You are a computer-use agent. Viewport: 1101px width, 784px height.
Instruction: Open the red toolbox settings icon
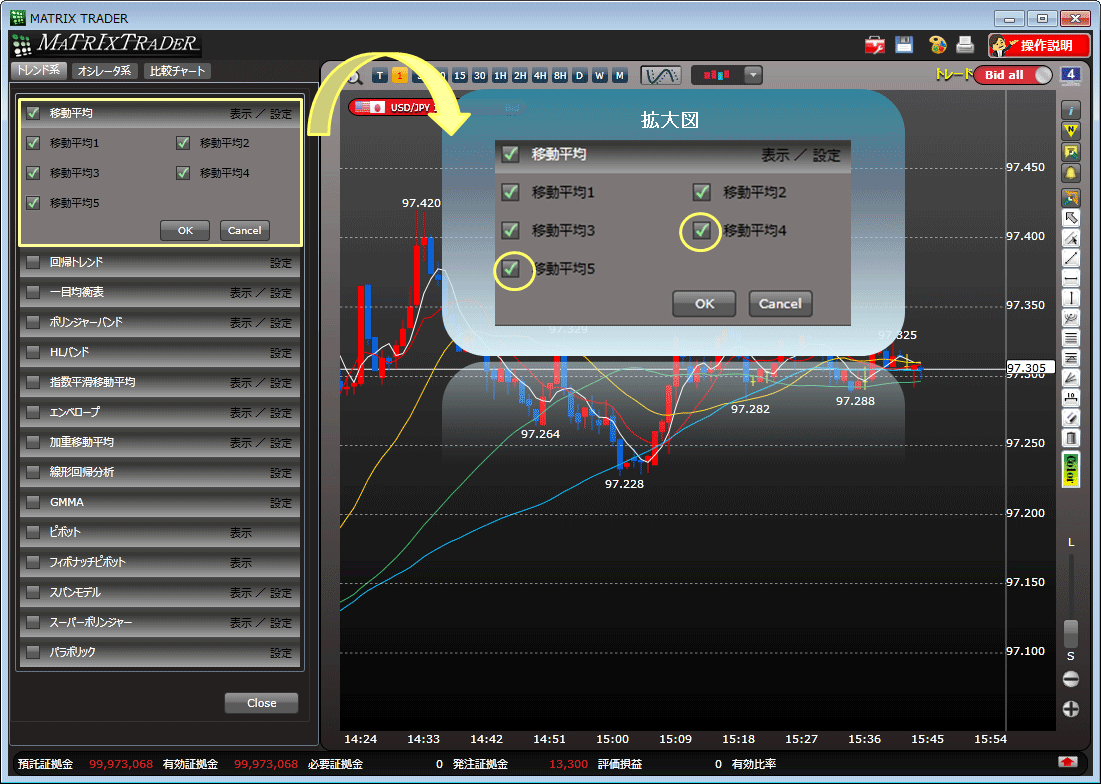[875, 46]
